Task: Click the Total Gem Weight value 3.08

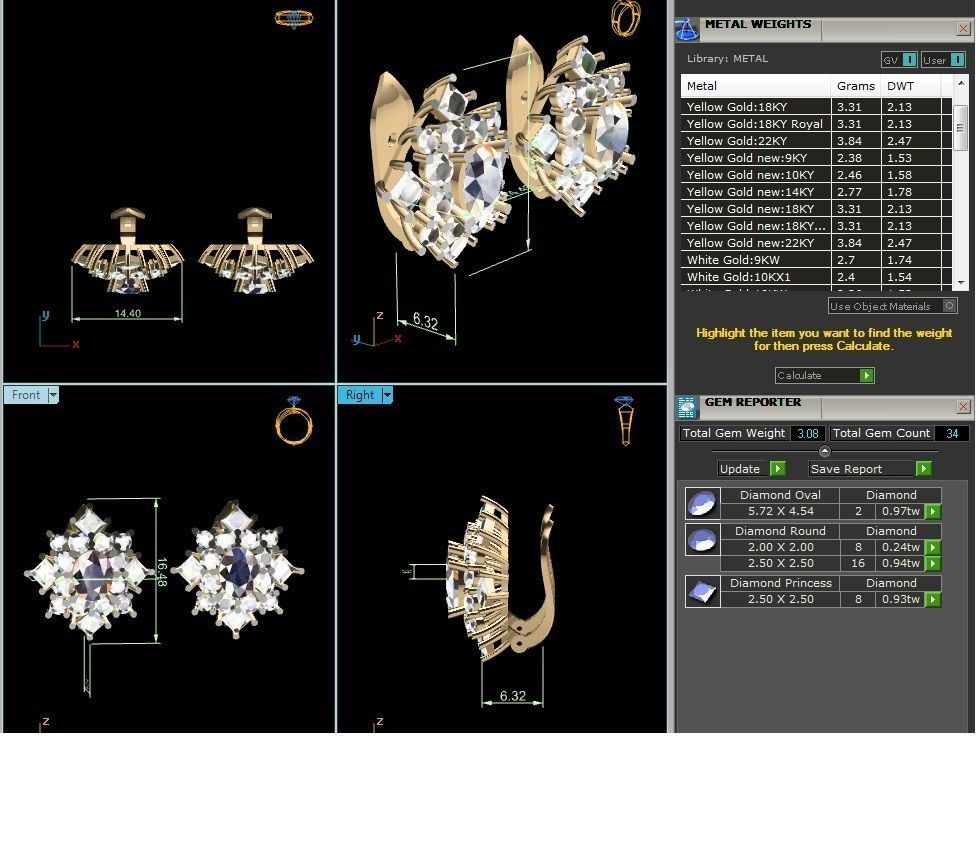Action: (x=808, y=433)
